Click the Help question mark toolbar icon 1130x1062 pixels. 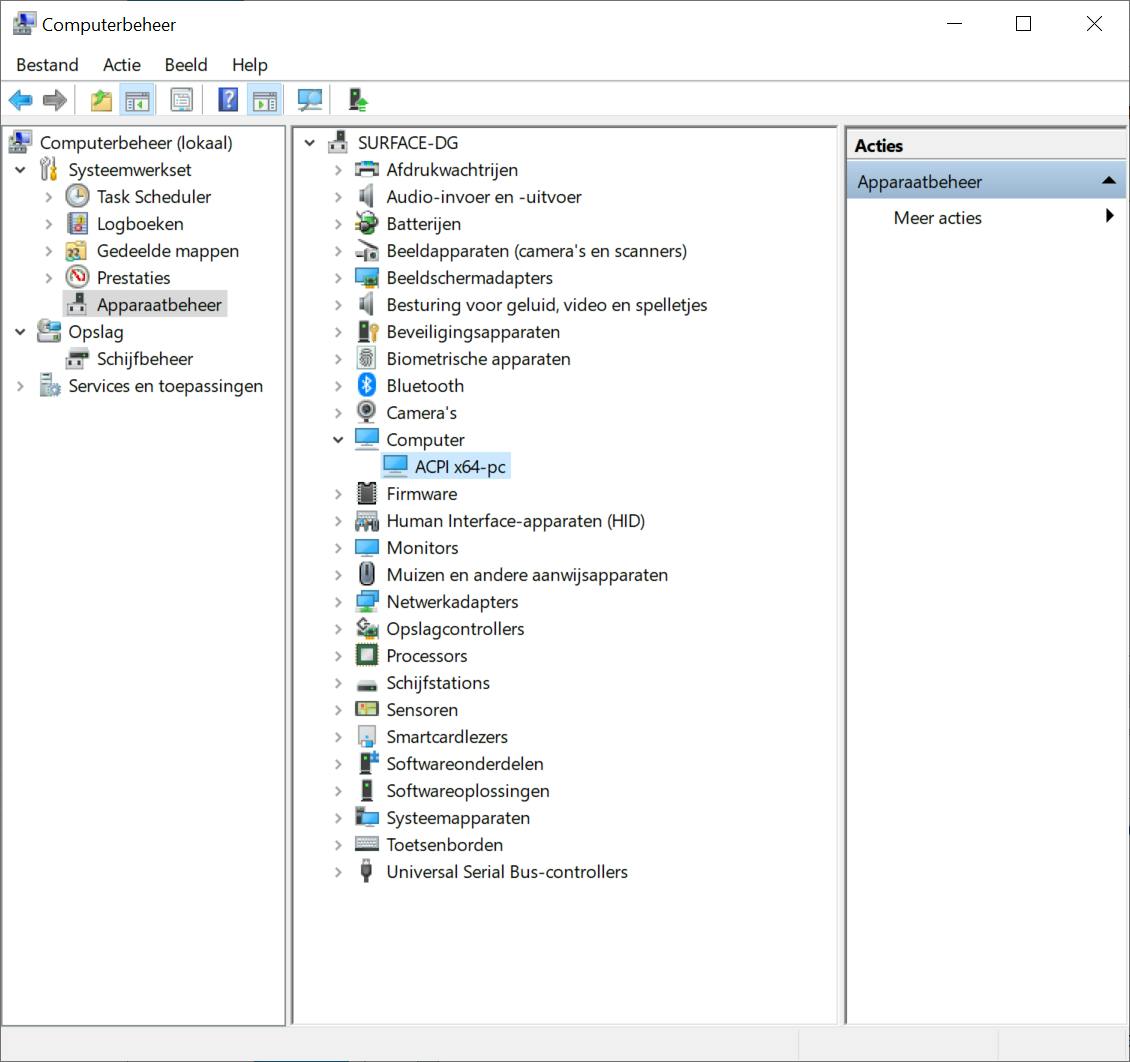[228, 100]
